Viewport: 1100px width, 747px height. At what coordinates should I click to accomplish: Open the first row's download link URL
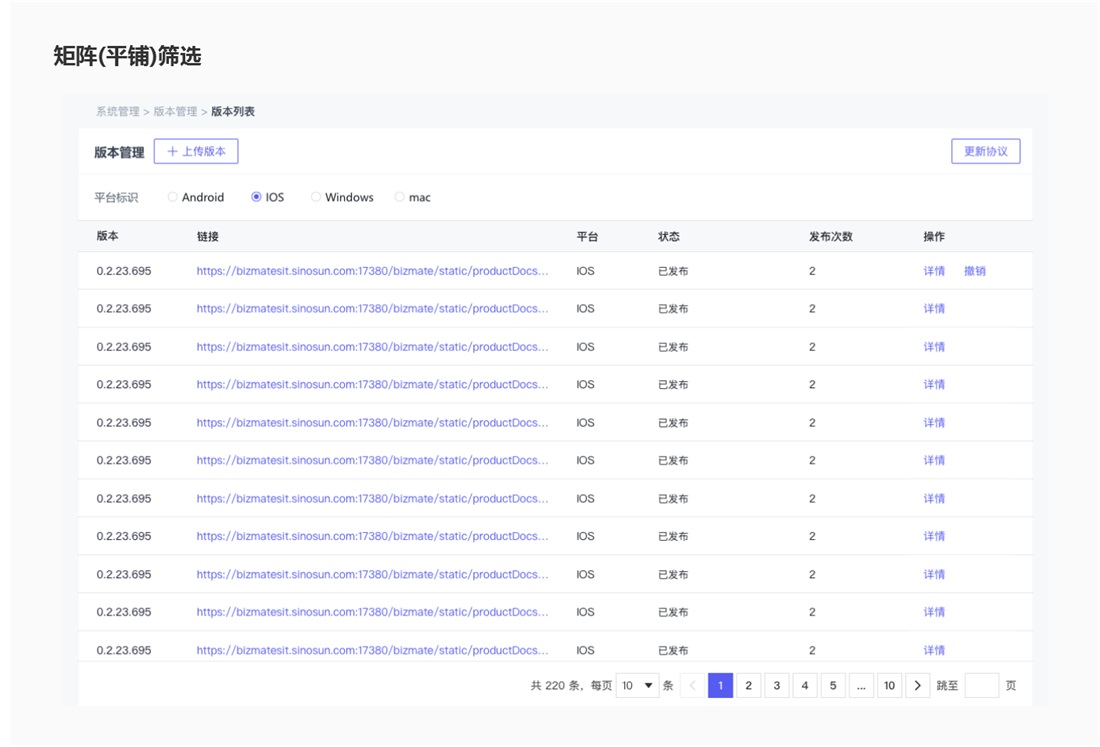click(372, 271)
